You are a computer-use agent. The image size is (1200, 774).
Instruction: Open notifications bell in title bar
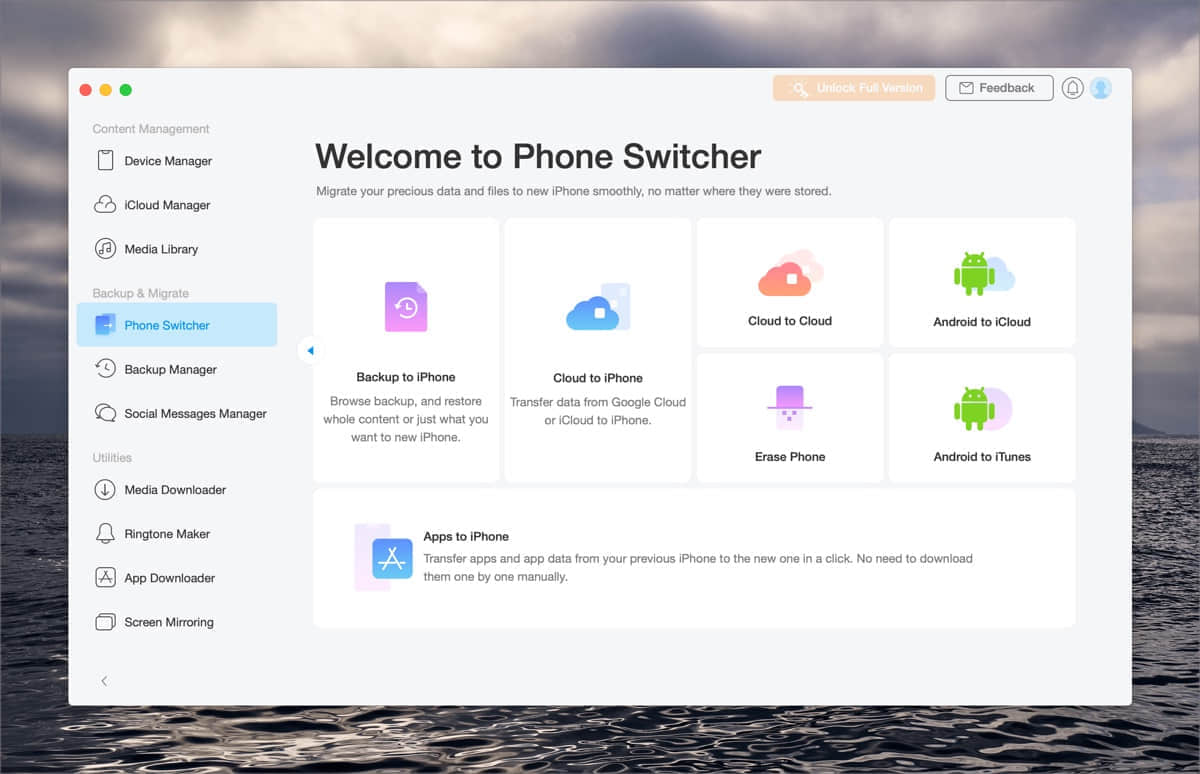tap(1073, 88)
